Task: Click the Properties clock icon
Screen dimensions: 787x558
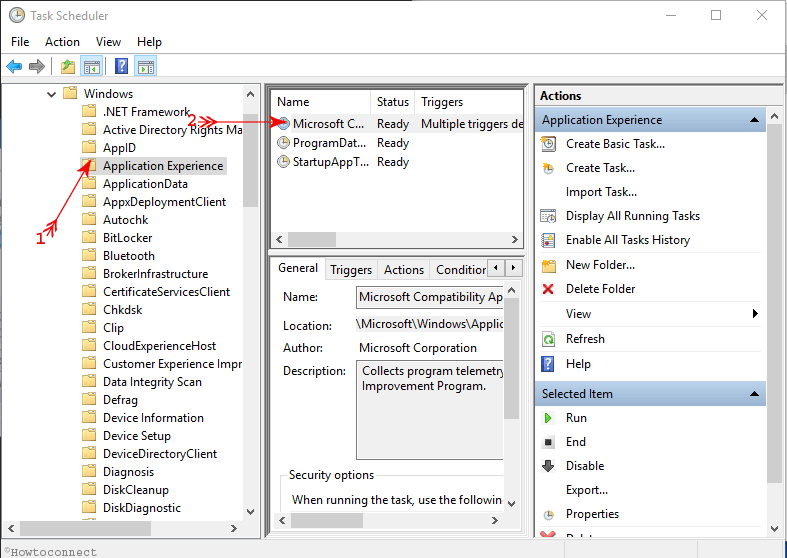Action: click(549, 514)
